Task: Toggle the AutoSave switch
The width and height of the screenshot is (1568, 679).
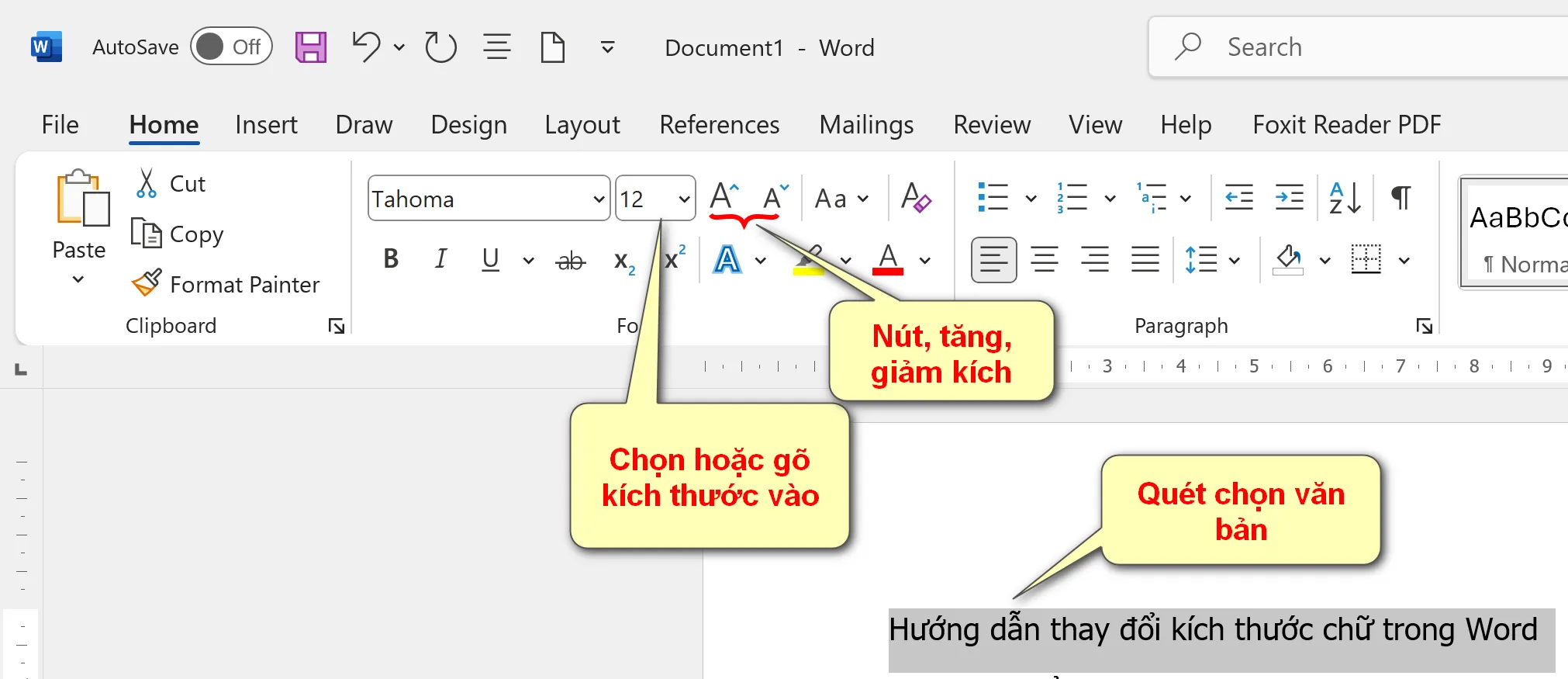Action: tap(231, 47)
